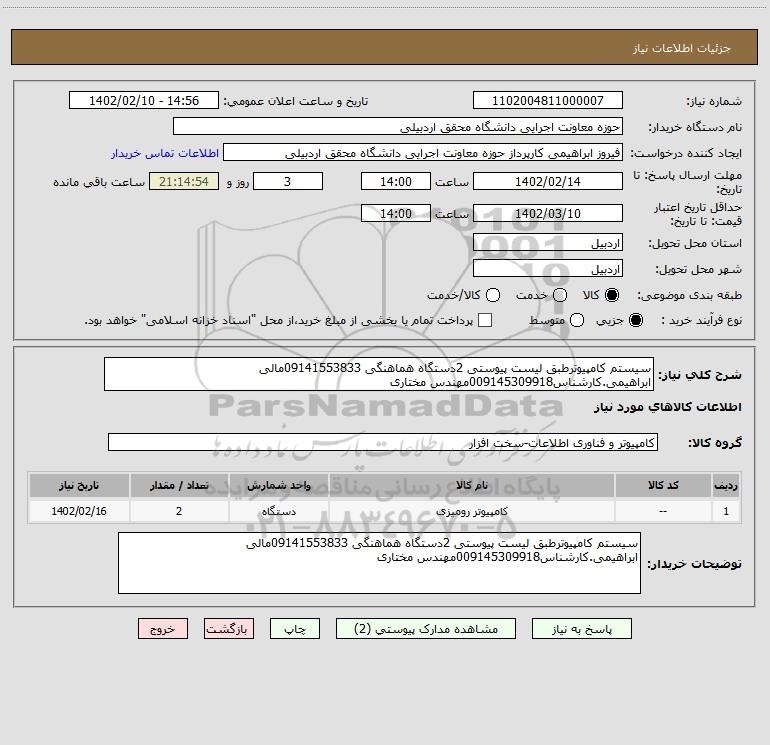Click the price validity time 14:00 field
Image resolution: width=770 pixels, height=745 pixels.
396,213
